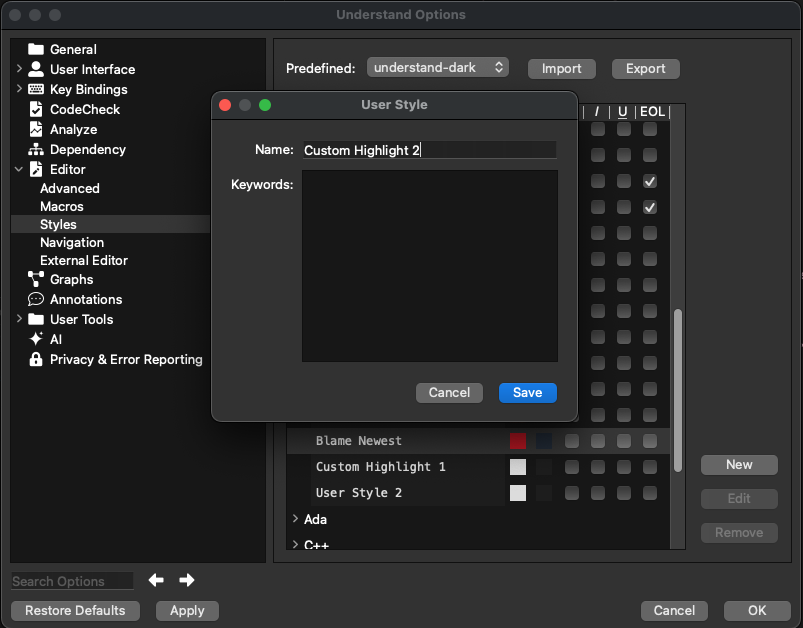Click the AI sparkle icon

pyautogui.click(x=36, y=339)
